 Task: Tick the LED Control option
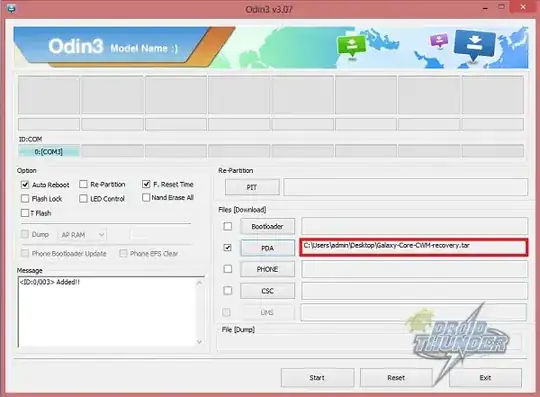(x=83, y=198)
